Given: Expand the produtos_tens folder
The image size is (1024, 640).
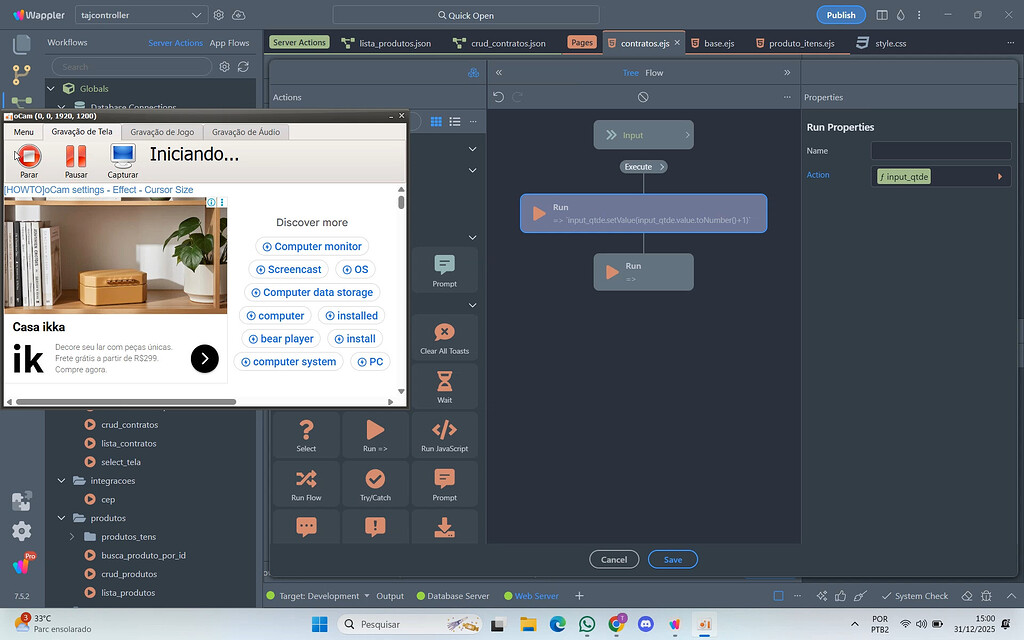Looking at the screenshot, I should [72, 537].
